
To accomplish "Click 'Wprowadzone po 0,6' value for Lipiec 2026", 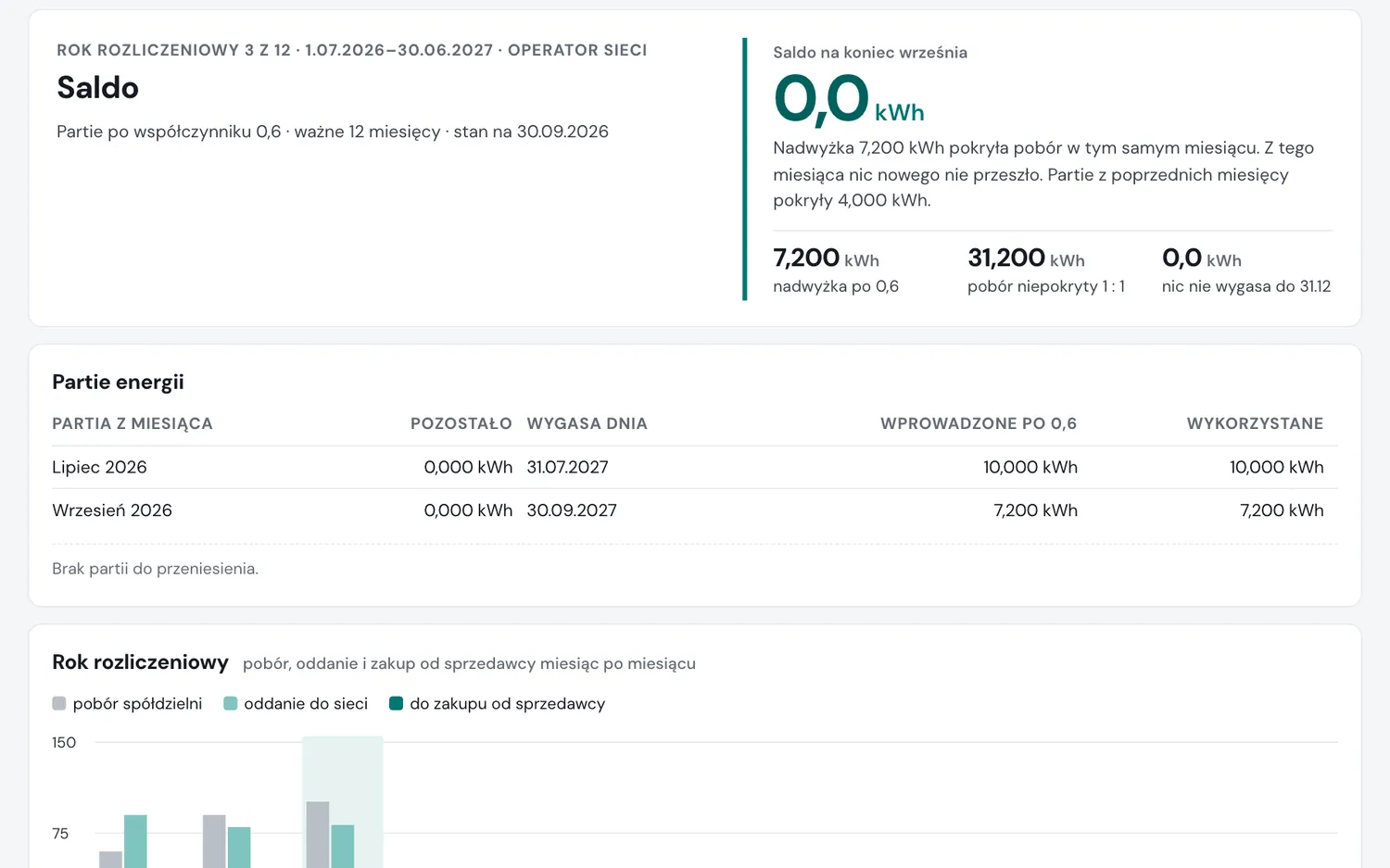I will (x=1030, y=467).
